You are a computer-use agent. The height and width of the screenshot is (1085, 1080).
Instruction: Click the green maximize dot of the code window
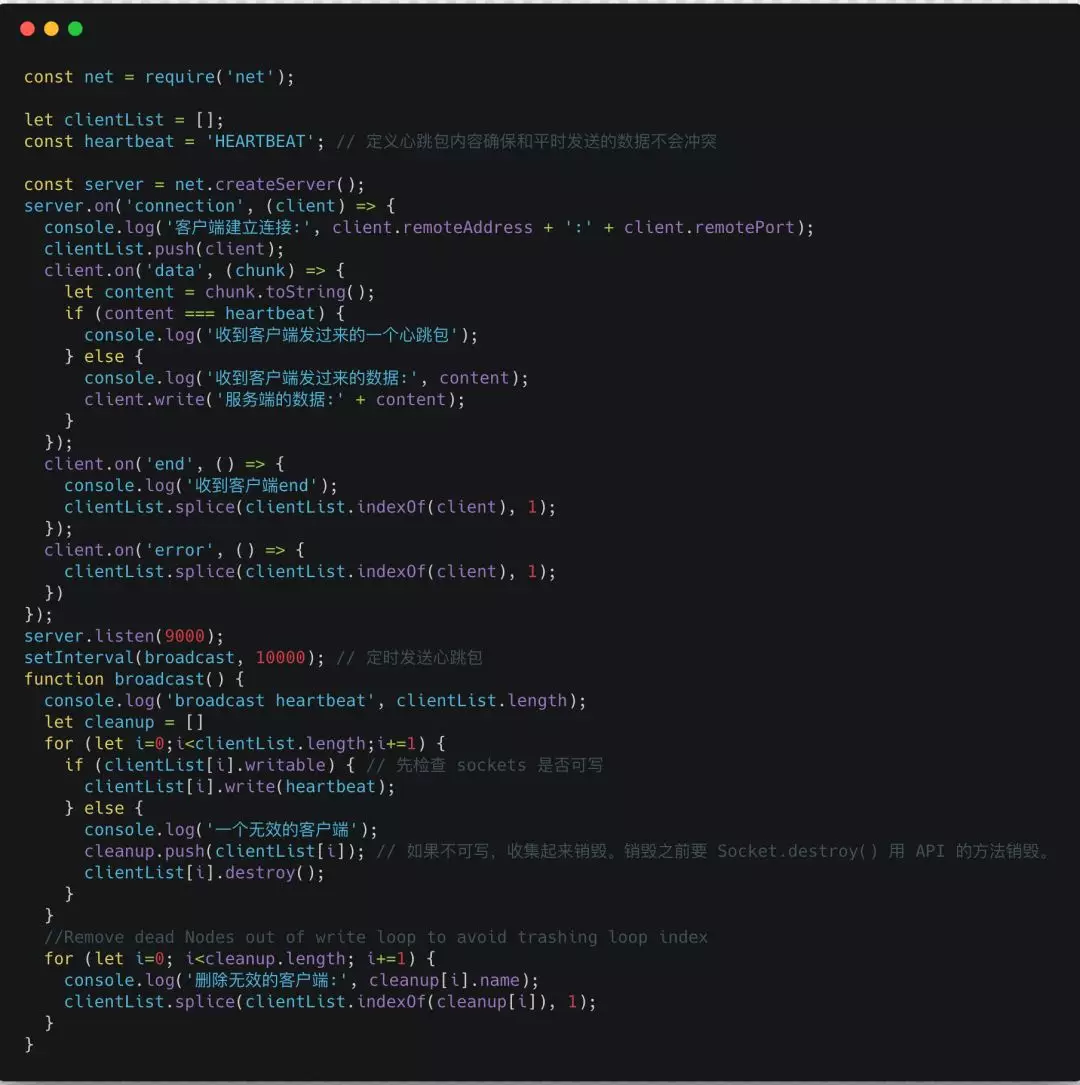75,28
